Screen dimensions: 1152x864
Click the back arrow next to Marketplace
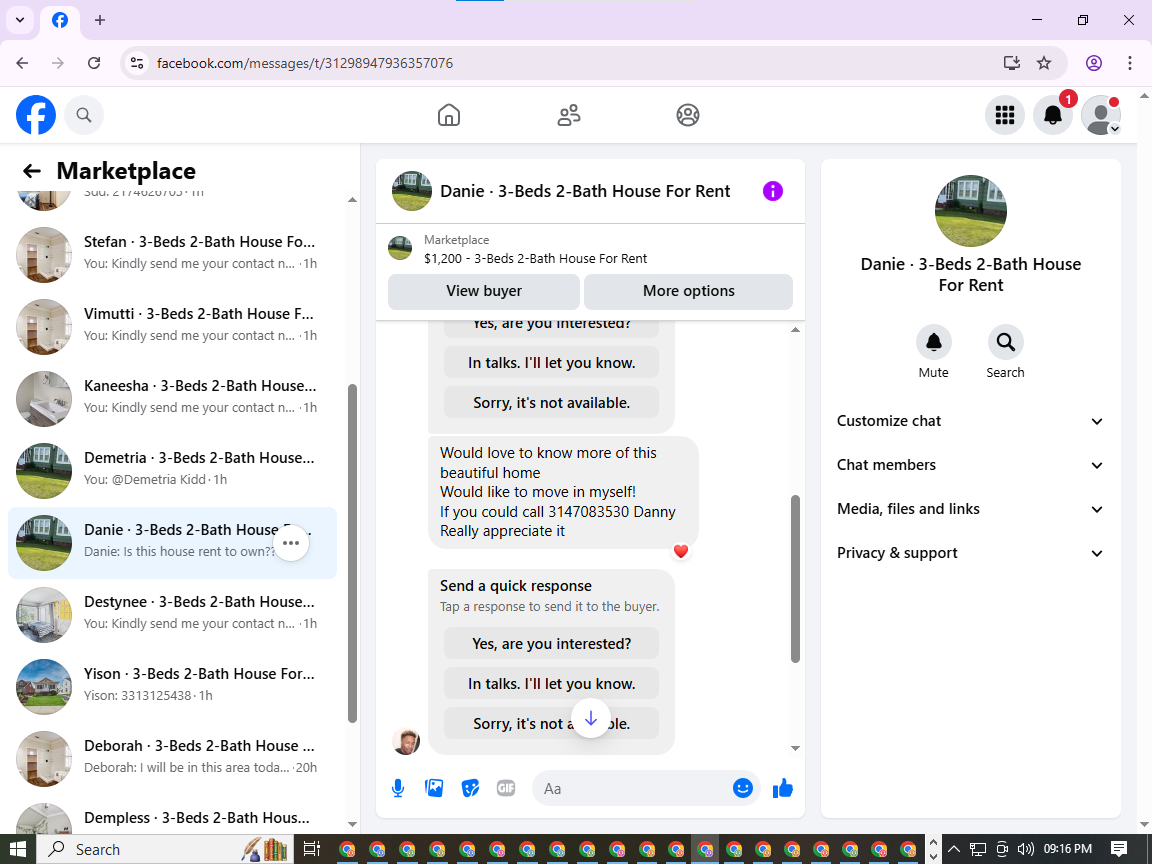point(32,171)
